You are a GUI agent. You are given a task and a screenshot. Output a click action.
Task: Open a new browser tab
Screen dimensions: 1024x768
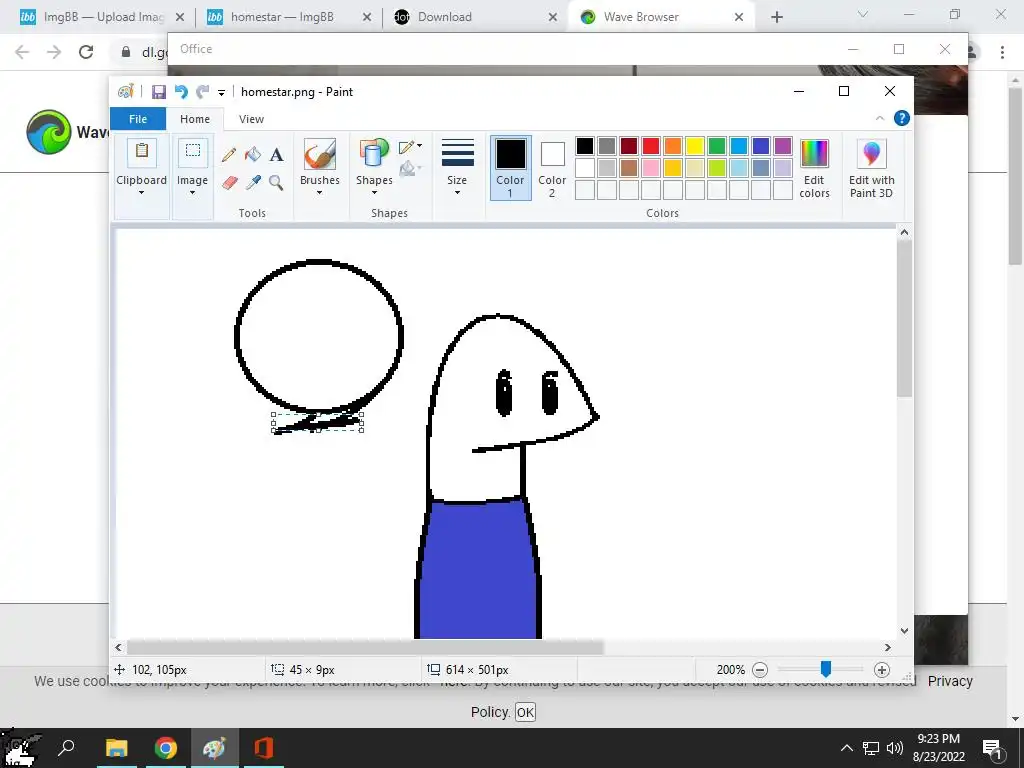tap(776, 17)
